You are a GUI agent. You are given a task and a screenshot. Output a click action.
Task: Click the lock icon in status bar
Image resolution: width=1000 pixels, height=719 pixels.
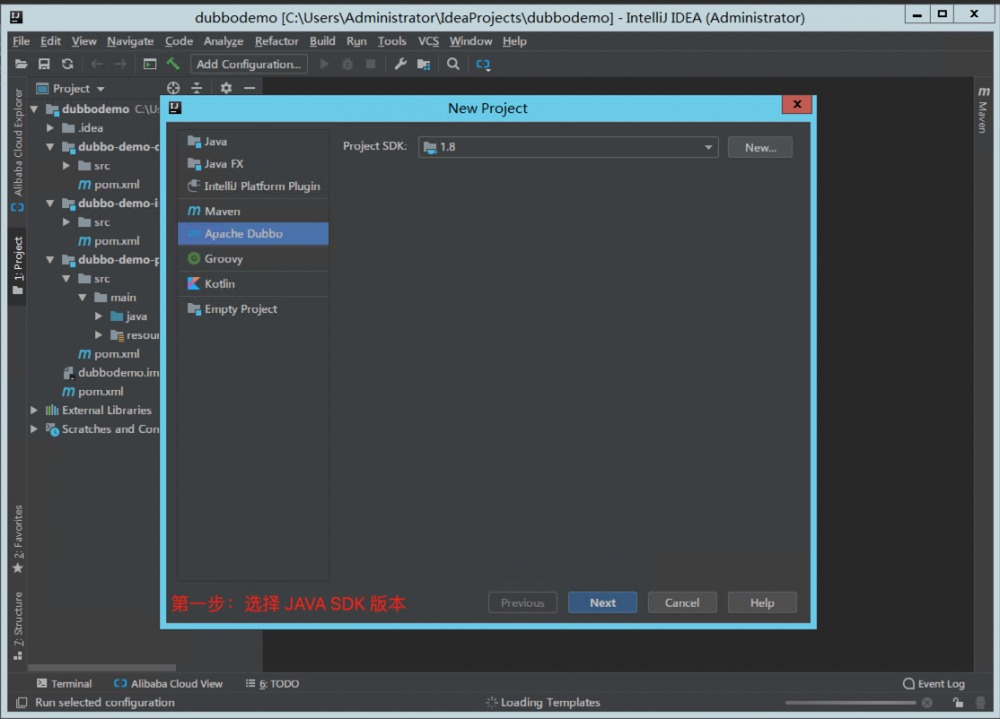pos(957,702)
